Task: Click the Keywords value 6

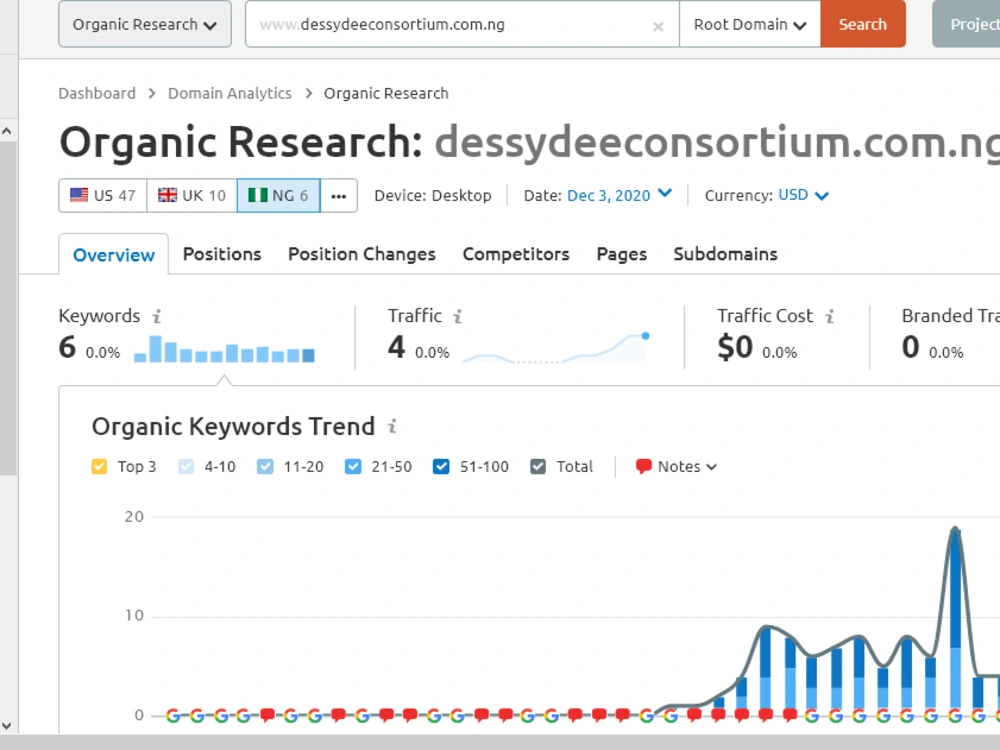Action: pos(67,348)
